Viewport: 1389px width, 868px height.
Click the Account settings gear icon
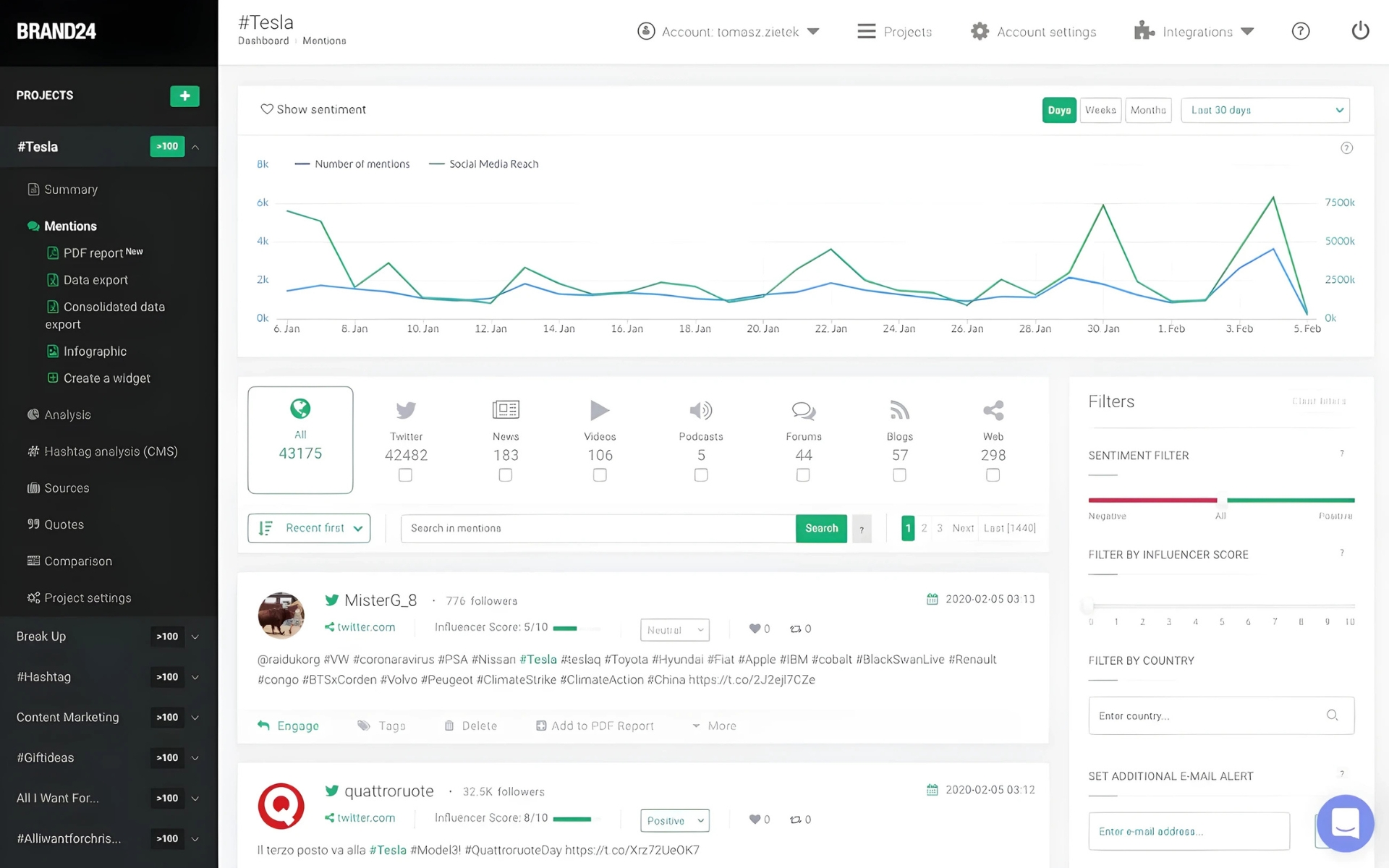pos(980,31)
